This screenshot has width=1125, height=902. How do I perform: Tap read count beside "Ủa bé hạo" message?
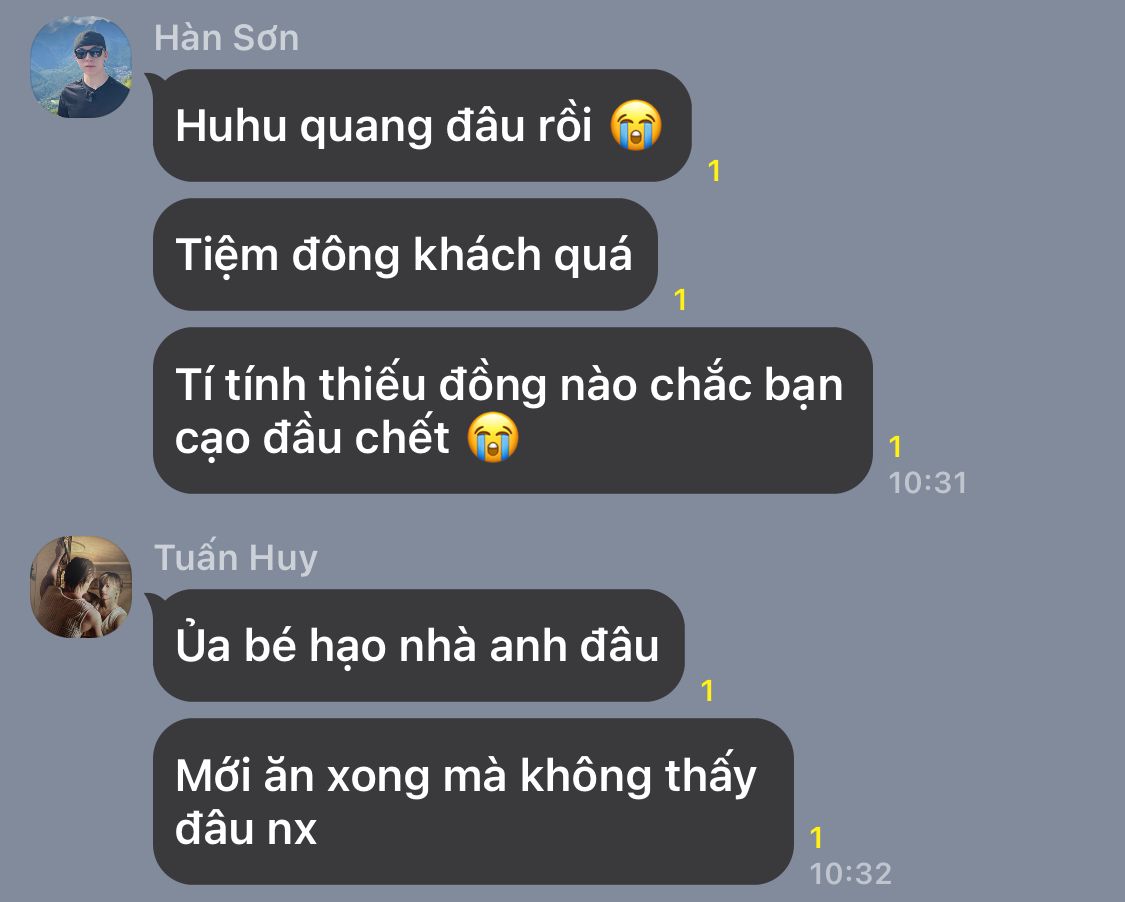[x=707, y=690]
